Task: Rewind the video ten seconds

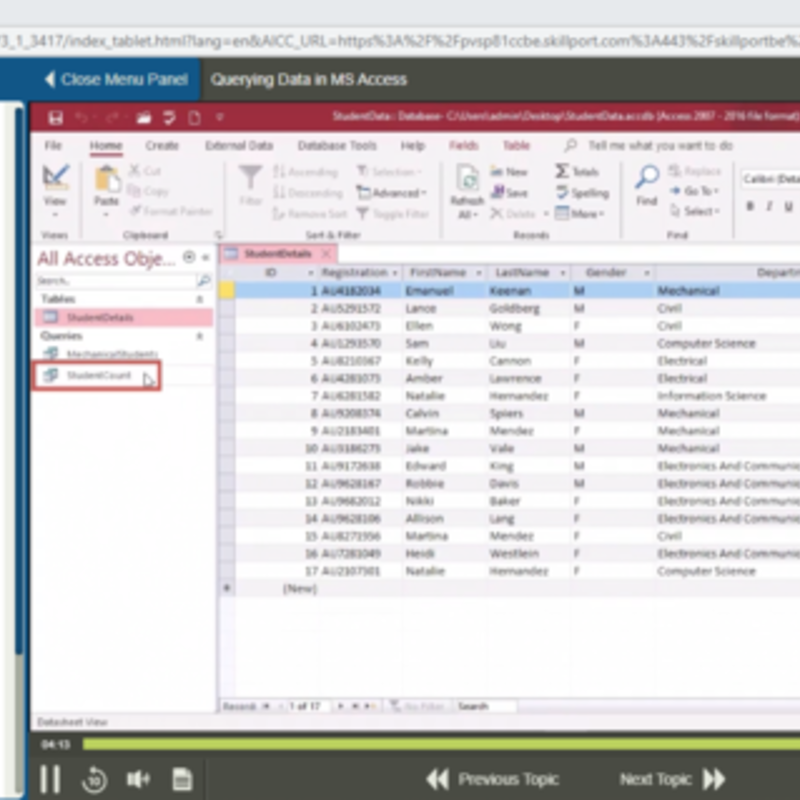Action: pyautogui.click(x=94, y=779)
